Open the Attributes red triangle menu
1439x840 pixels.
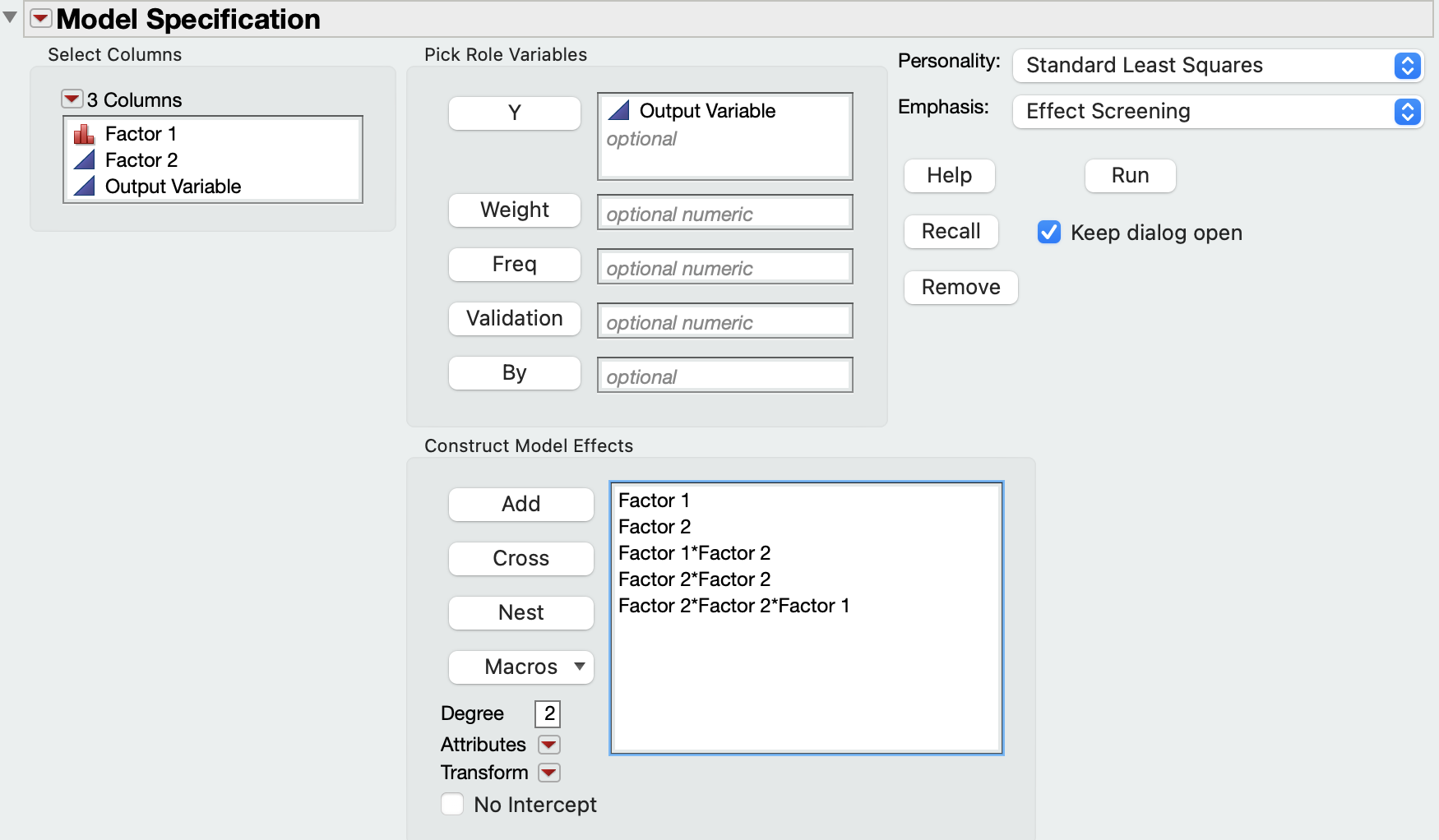pos(548,745)
